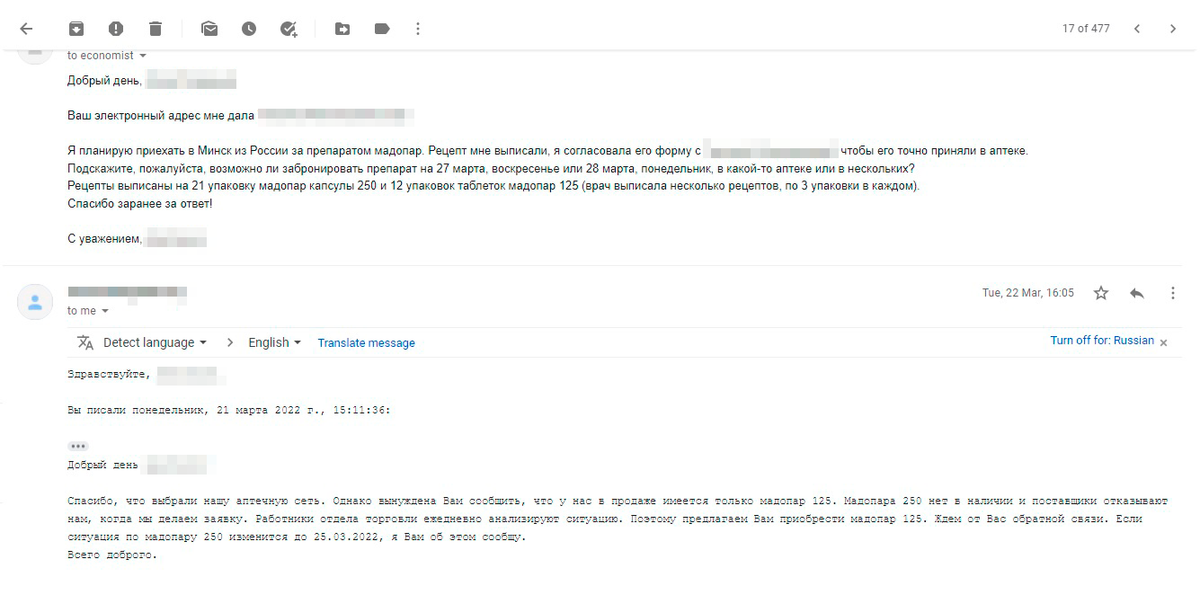1200x603 pixels.
Task: Click Turn off for: Russian
Action: (x=1102, y=341)
